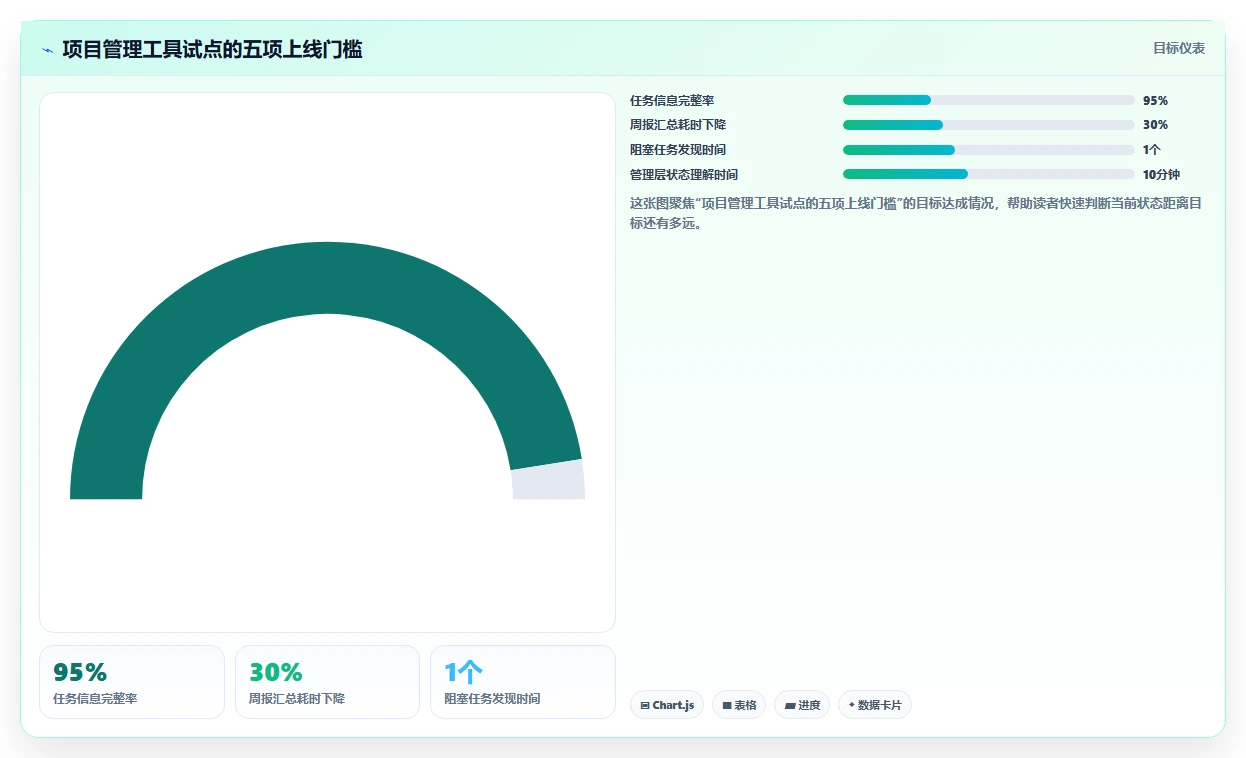Click the 数据卡片 tag chip
The width and height of the screenshot is (1246, 758).
[x=875, y=705]
